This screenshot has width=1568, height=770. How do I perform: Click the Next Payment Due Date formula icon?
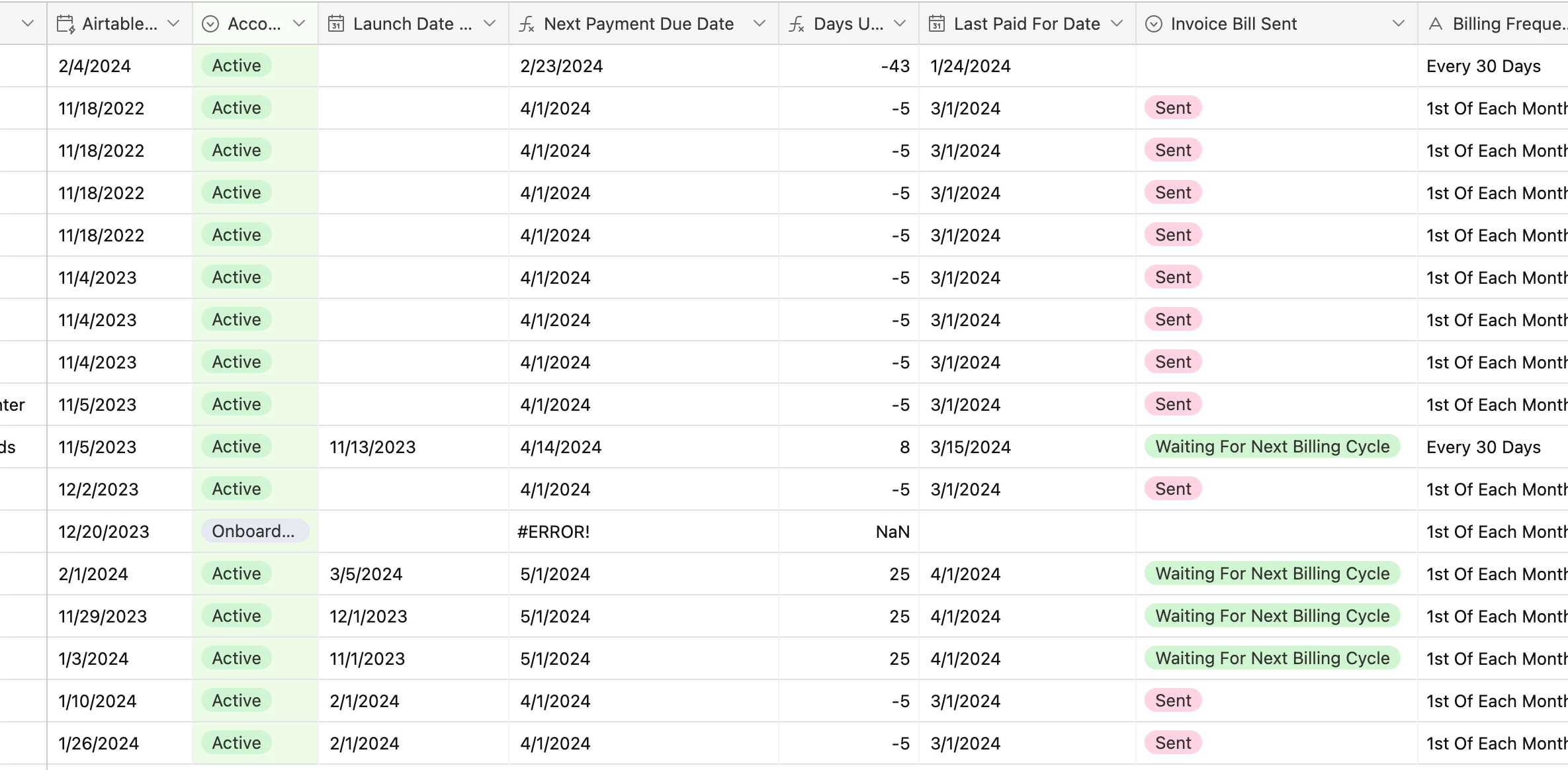pos(527,24)
